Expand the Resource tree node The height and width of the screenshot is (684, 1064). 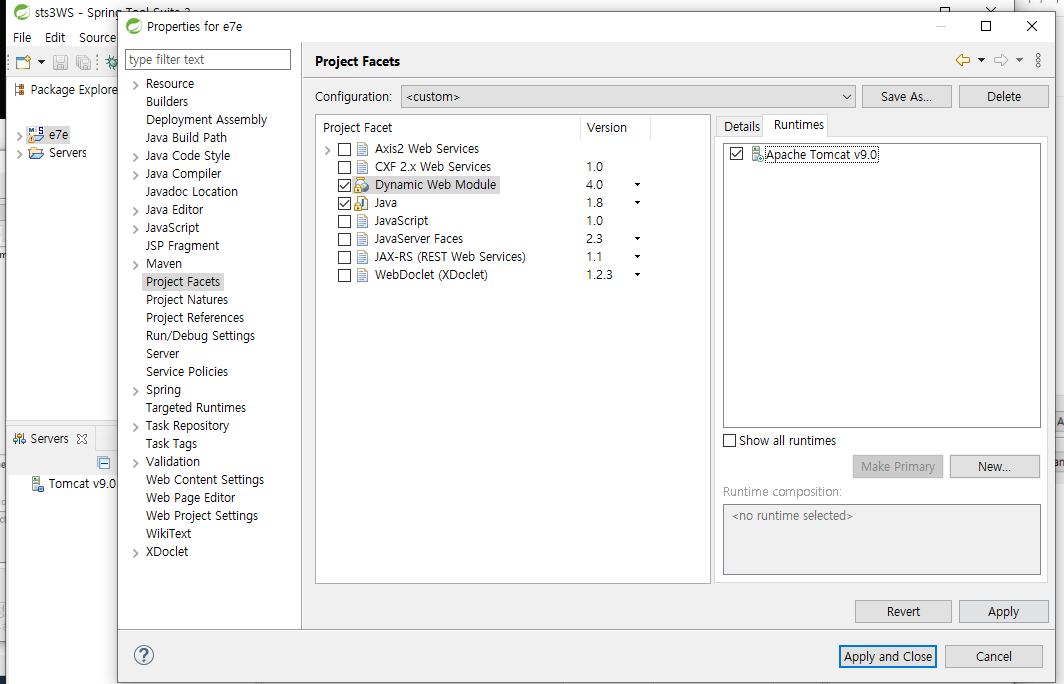(x=136, y=84)
